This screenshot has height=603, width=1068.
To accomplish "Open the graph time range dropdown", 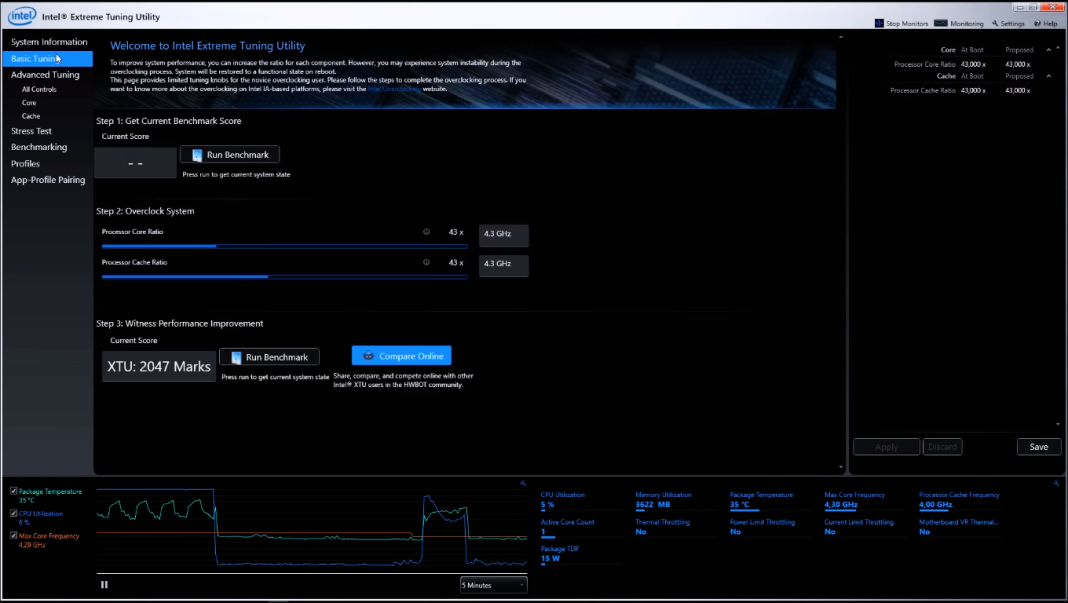I will coord(493,585).
